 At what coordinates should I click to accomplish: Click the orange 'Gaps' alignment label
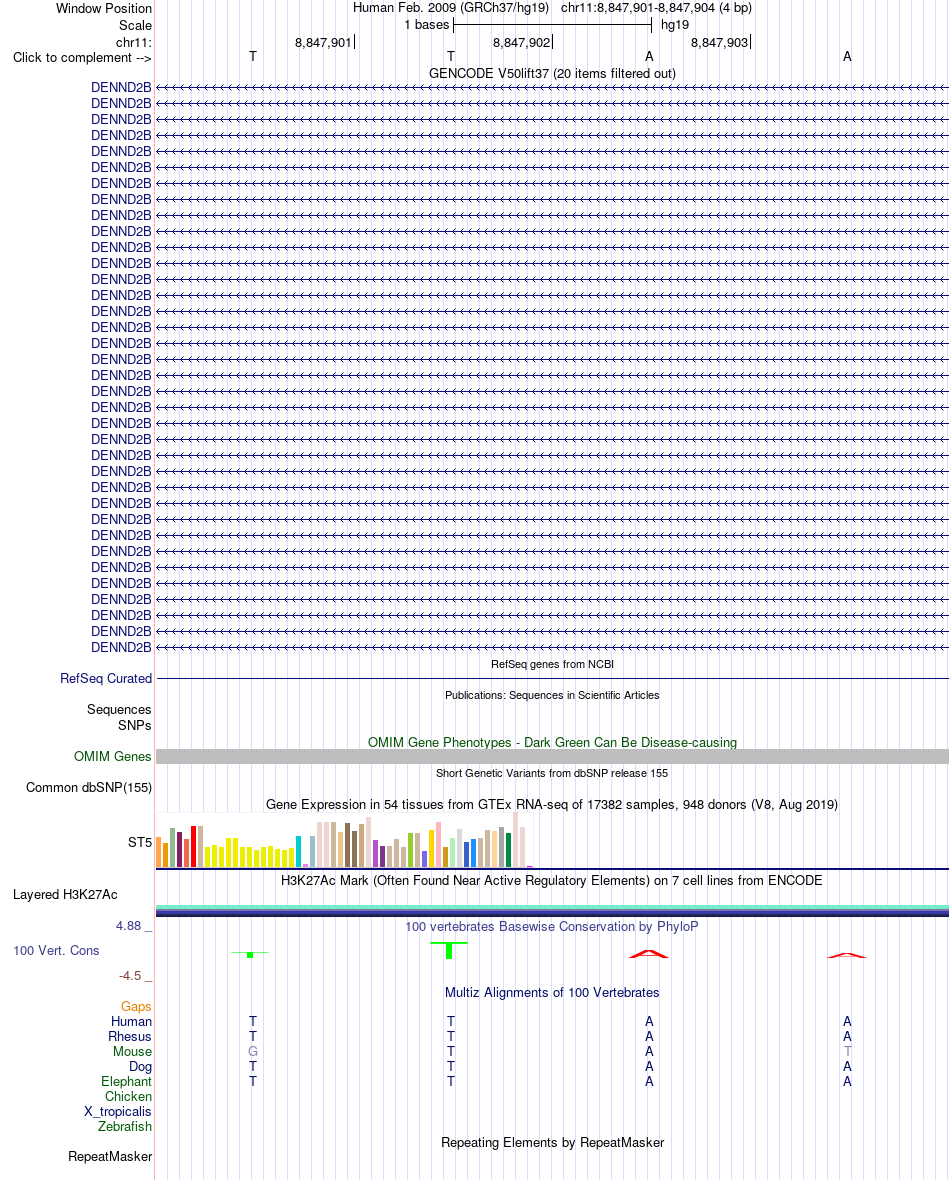(x=136, y=1006)
